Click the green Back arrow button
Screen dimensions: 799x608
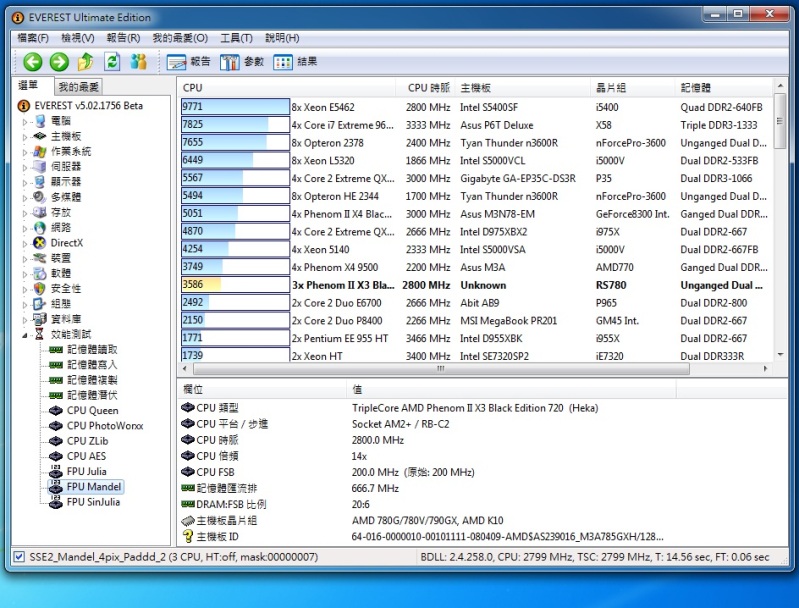33,62
